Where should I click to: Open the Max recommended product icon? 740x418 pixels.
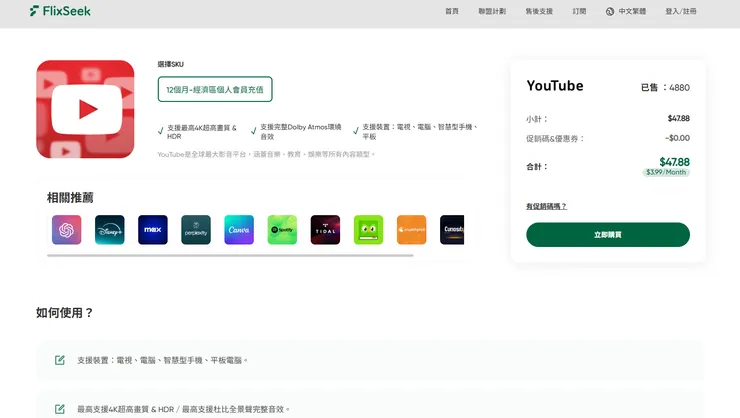point(153,230)
